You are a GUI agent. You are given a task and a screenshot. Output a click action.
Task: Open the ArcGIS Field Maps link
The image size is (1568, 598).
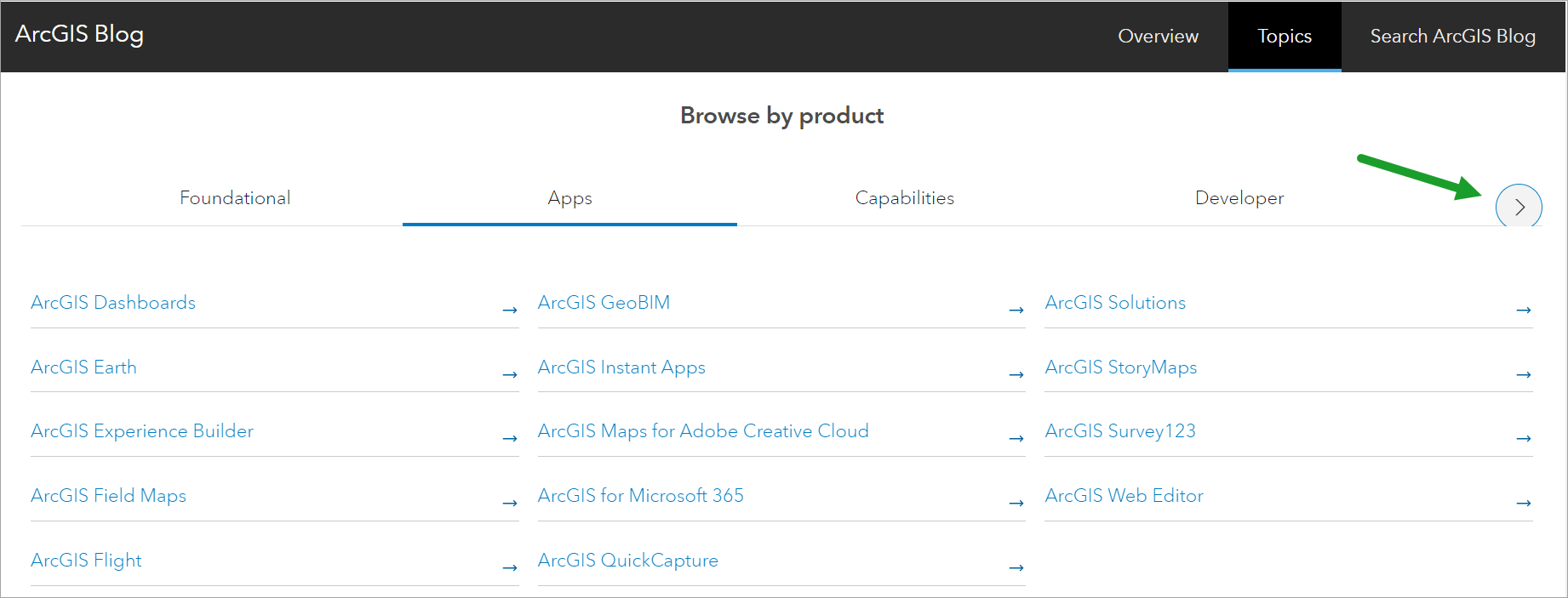pos(108,496)
